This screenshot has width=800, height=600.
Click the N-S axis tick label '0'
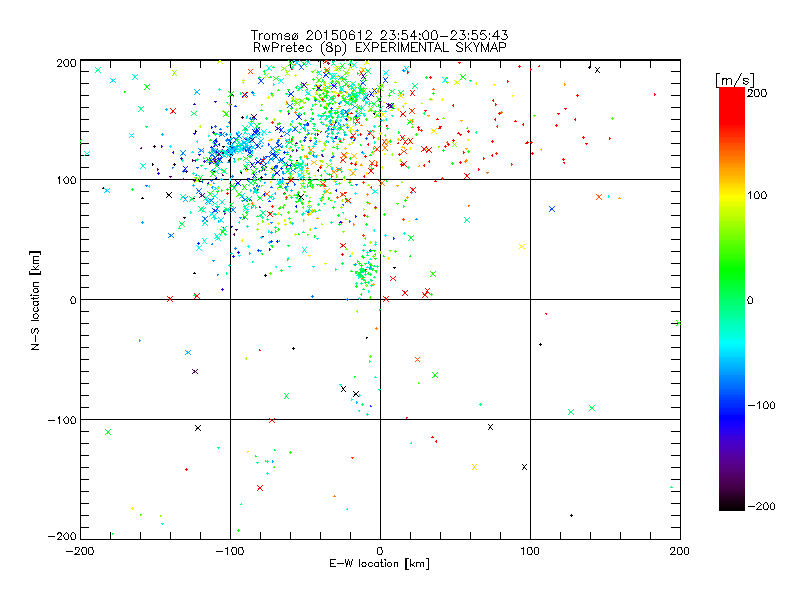click(x=72, y=300)
